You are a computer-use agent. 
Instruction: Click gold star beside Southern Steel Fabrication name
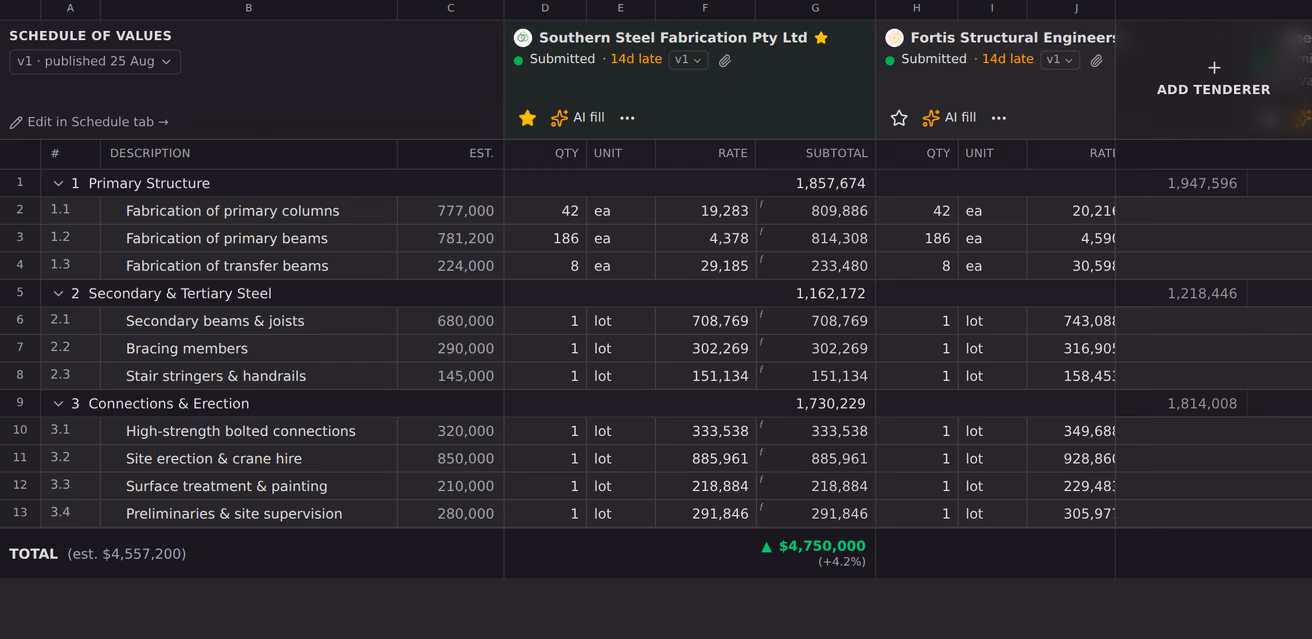(x=821, y=38)
